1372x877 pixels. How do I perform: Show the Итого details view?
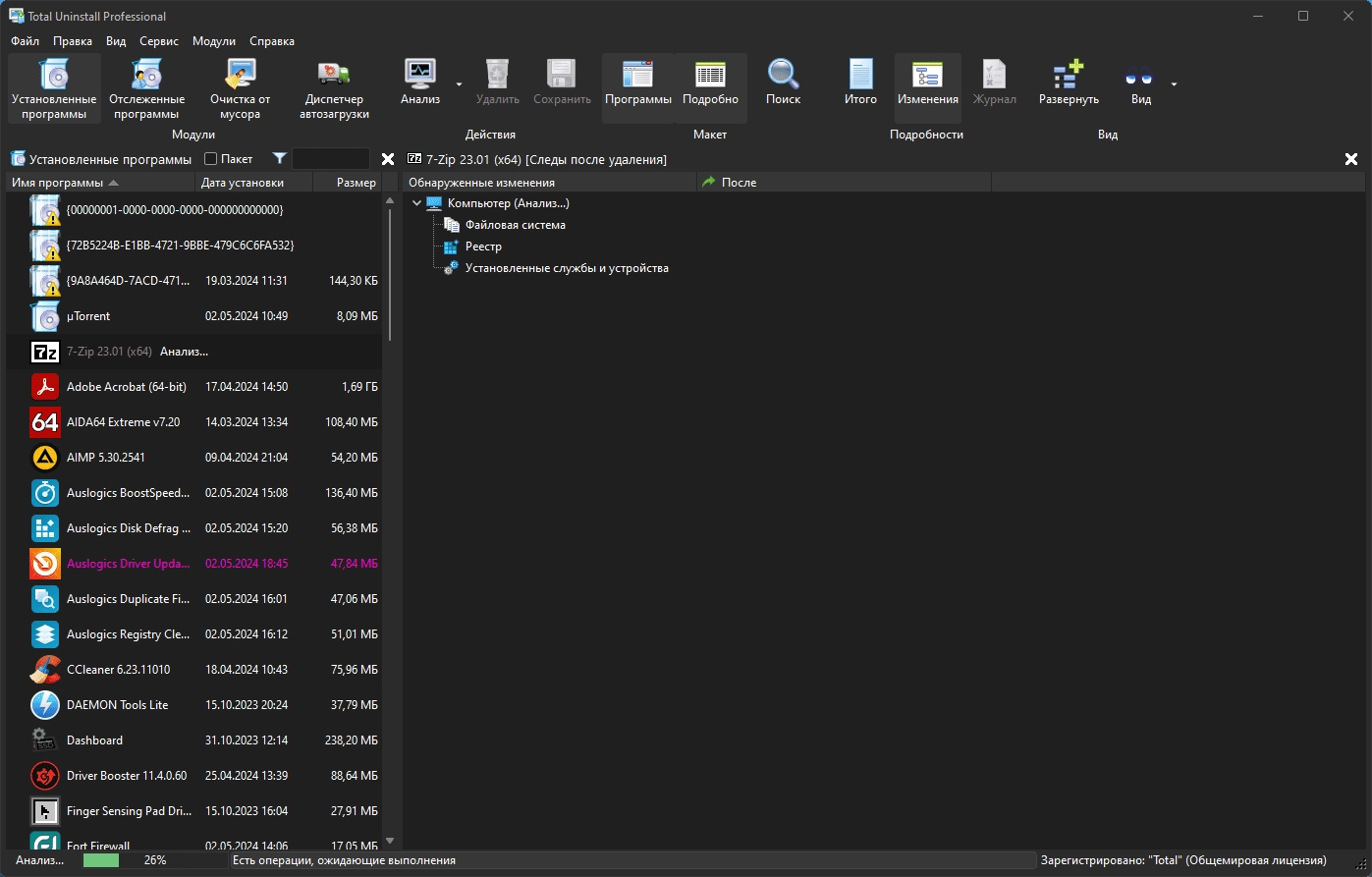point(860,82)
